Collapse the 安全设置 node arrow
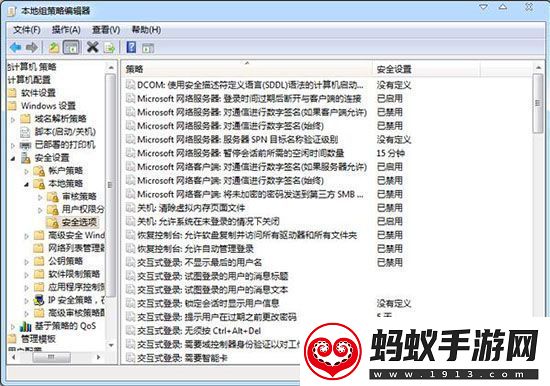 pyautogui.click(x=13, y=159)
